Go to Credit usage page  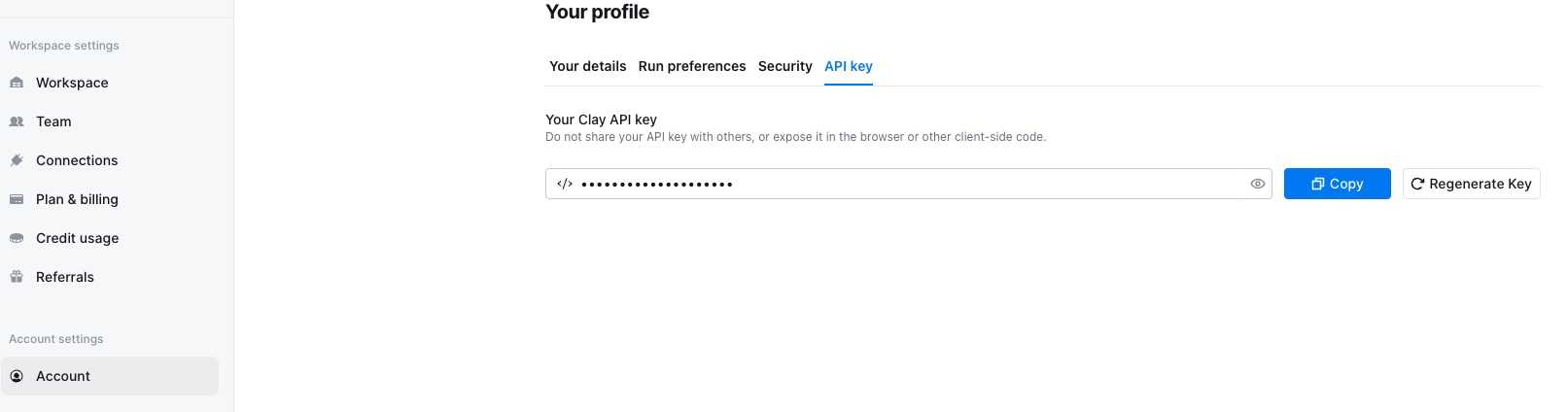tap(110, 238)
